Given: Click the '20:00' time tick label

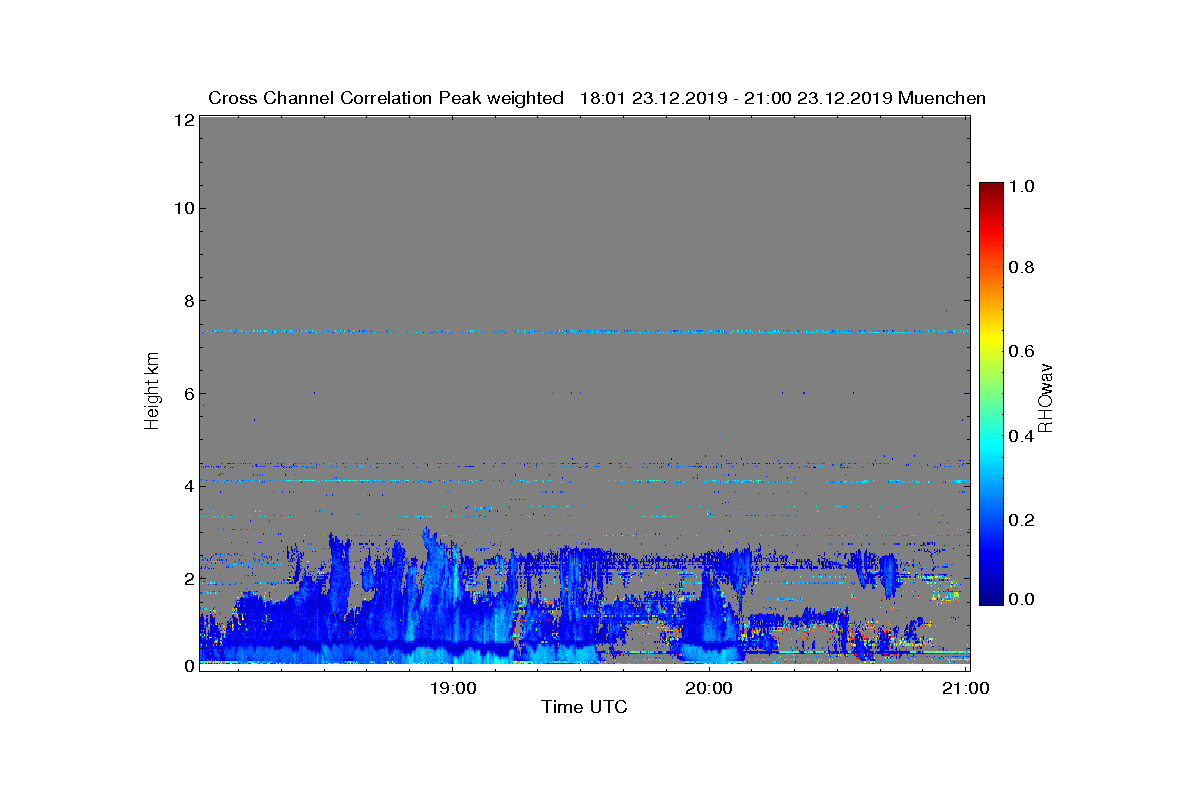Looking at the screenshot, I should pos(709,688).
